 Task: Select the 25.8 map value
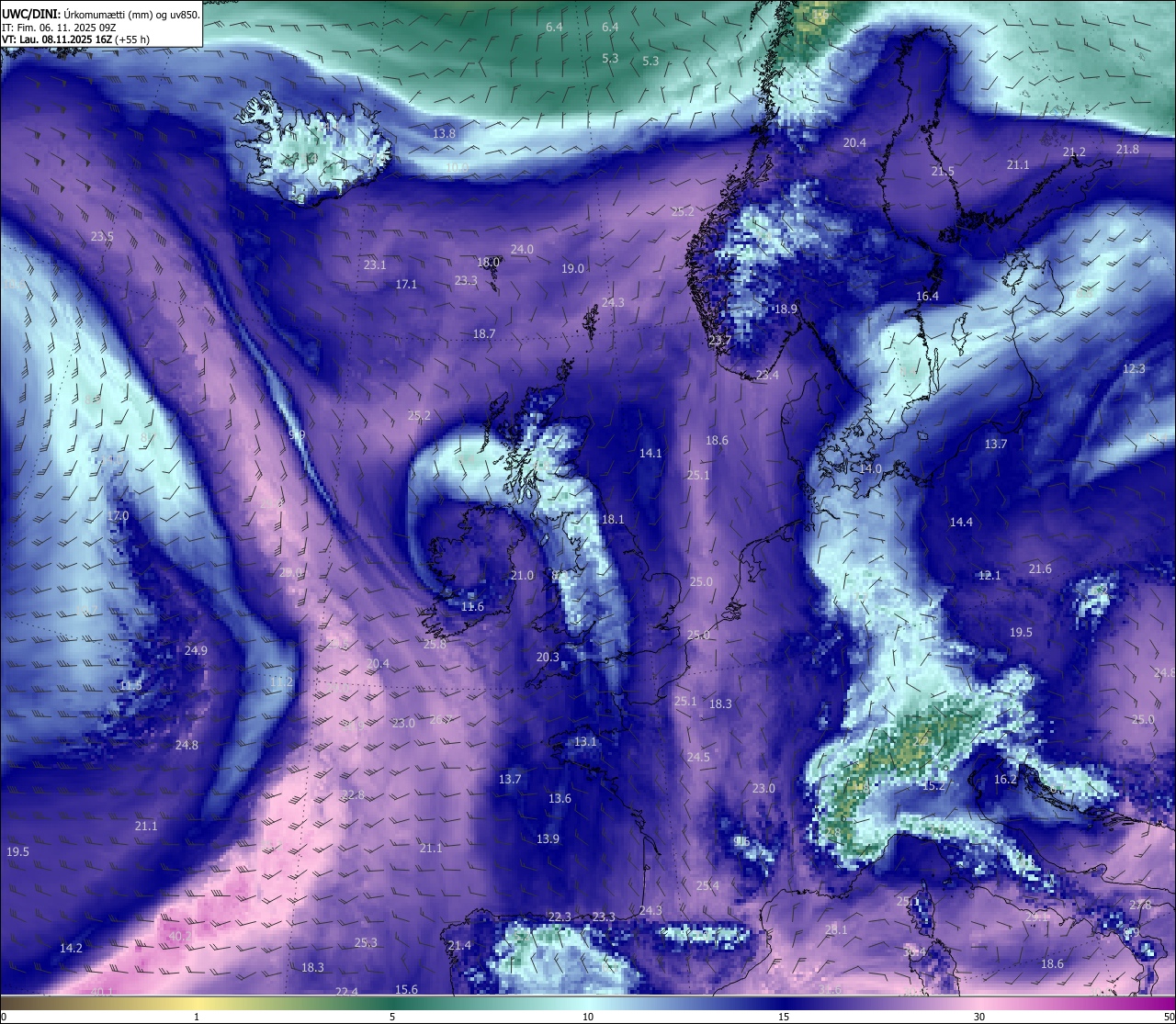click(435, 644)
